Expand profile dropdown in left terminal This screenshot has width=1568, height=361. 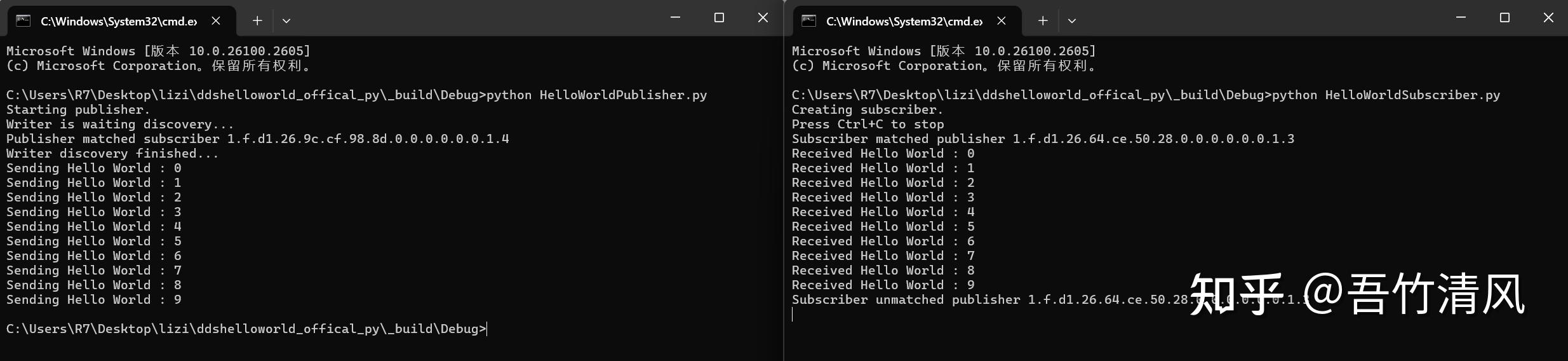coord(286,21)
